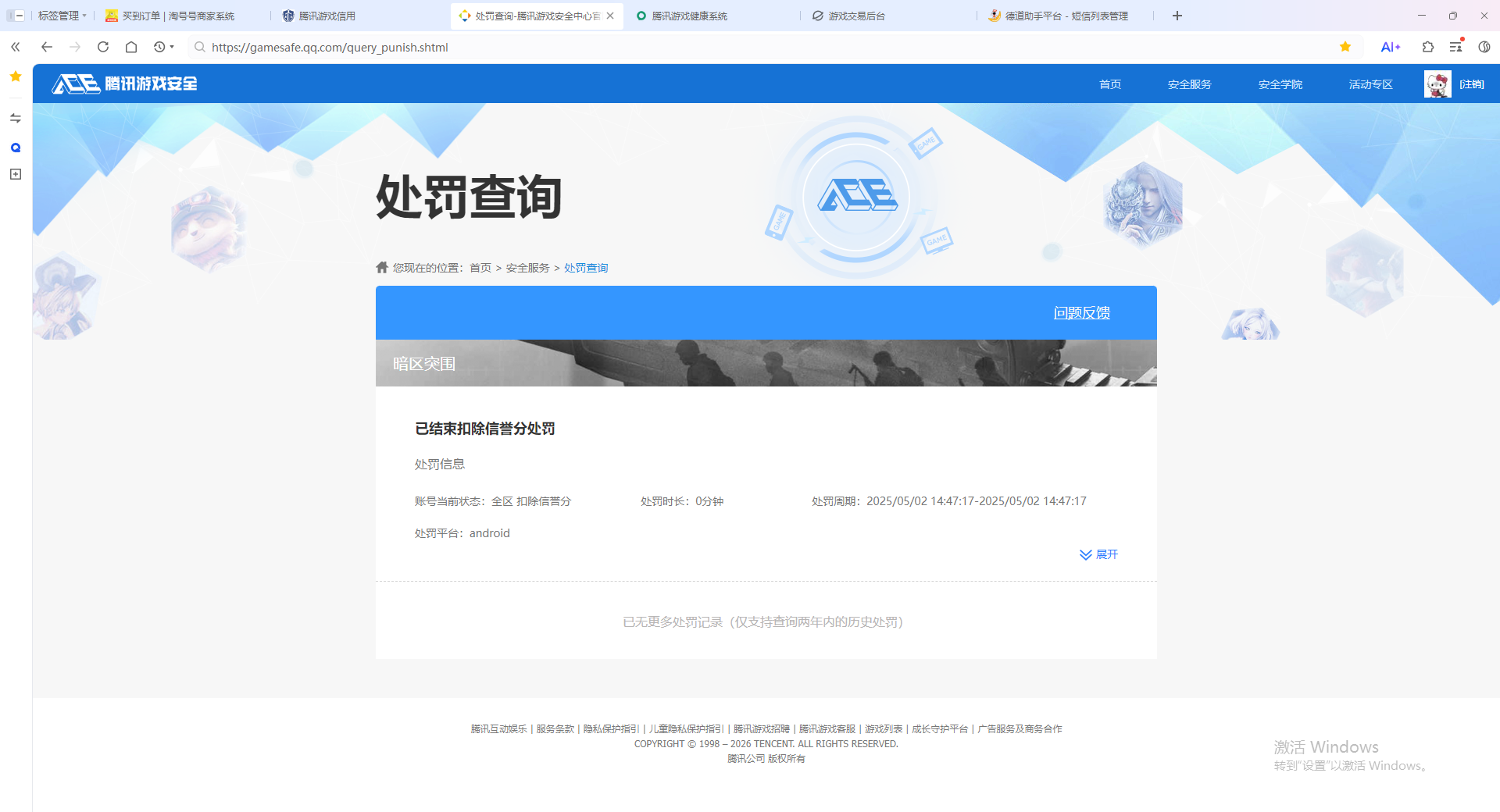Bookmark page with address bar star
This screenshot has width=1500, height=812.
[1345, 47]
